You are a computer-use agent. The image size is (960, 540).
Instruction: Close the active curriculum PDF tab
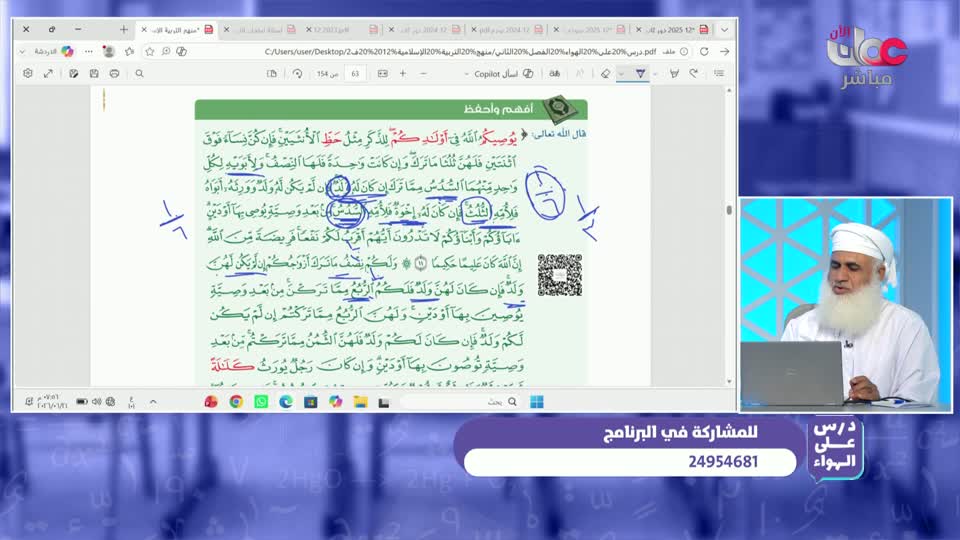[144, 29]
